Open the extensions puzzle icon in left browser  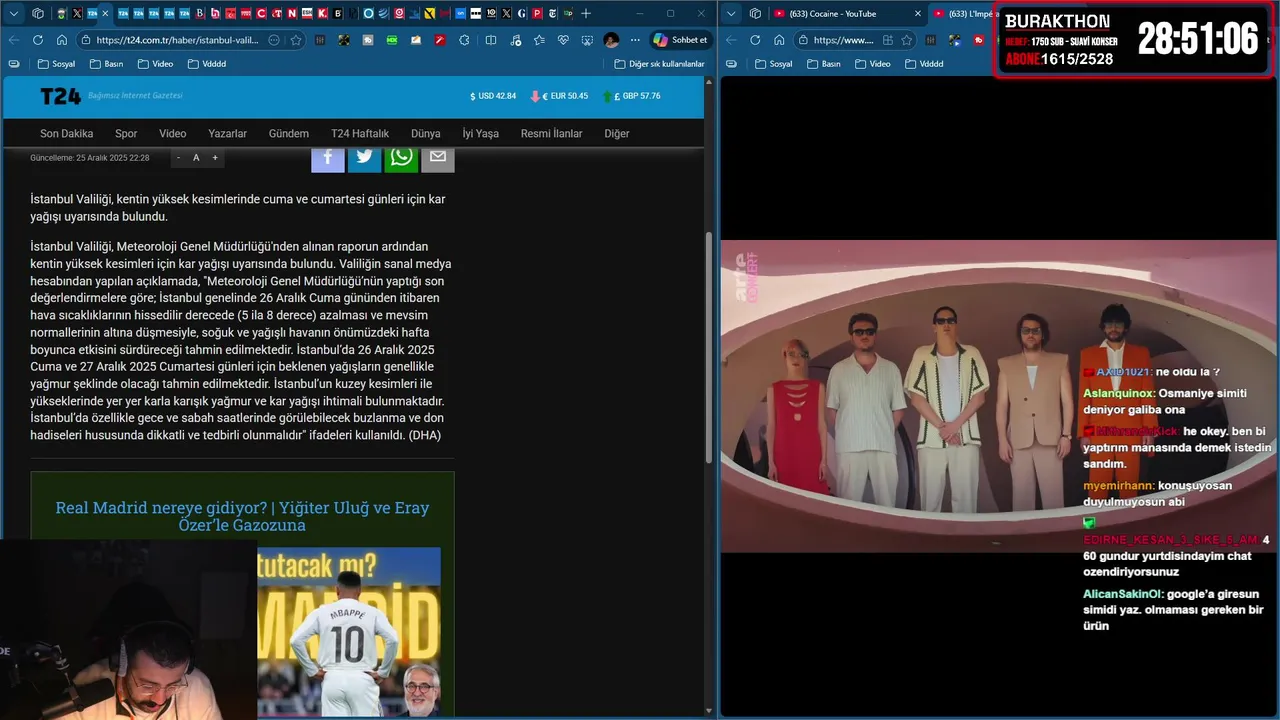point(464,40)
